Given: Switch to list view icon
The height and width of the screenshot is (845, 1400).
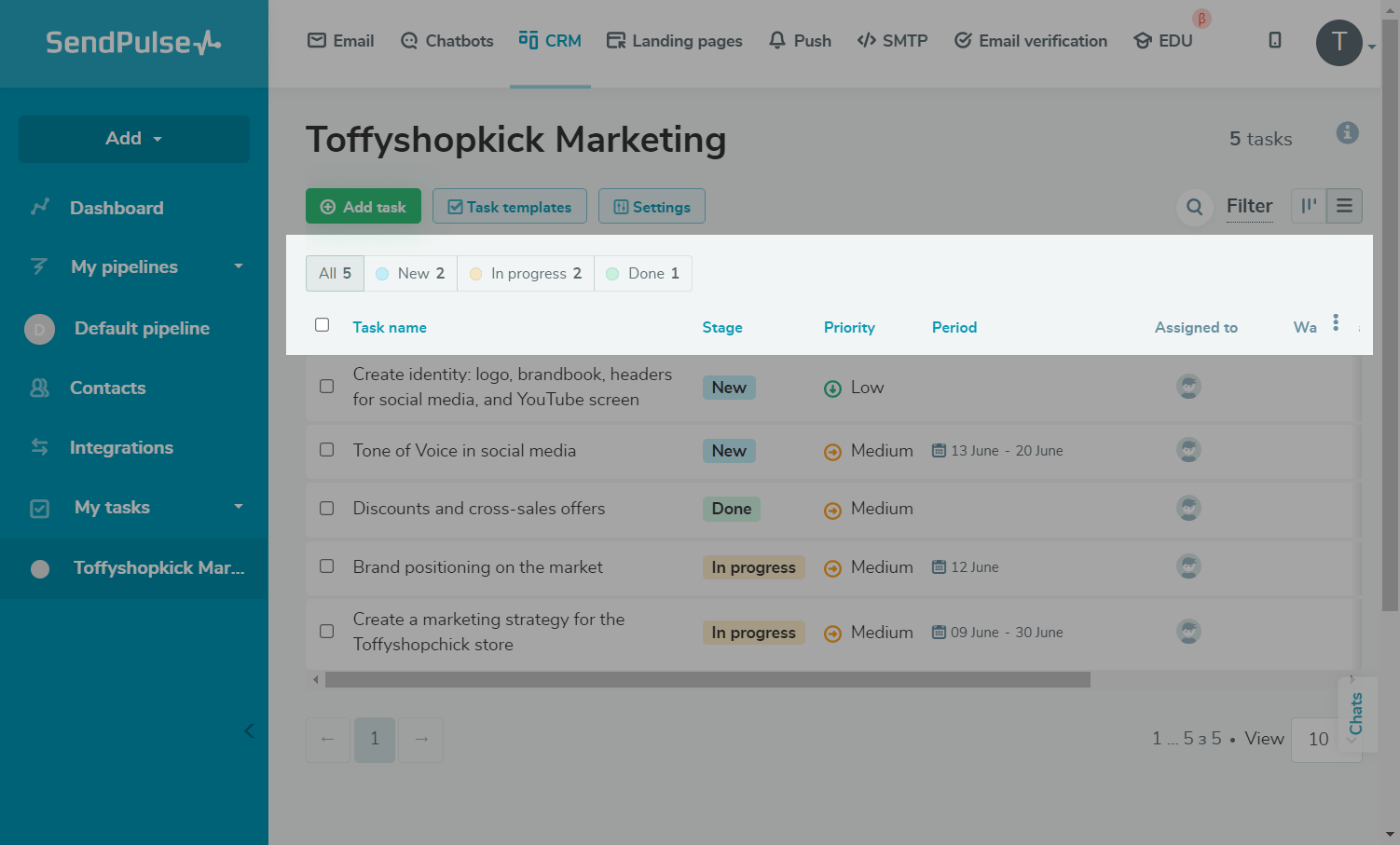Looking at the screenshot, I should [x=1344, y=206].
